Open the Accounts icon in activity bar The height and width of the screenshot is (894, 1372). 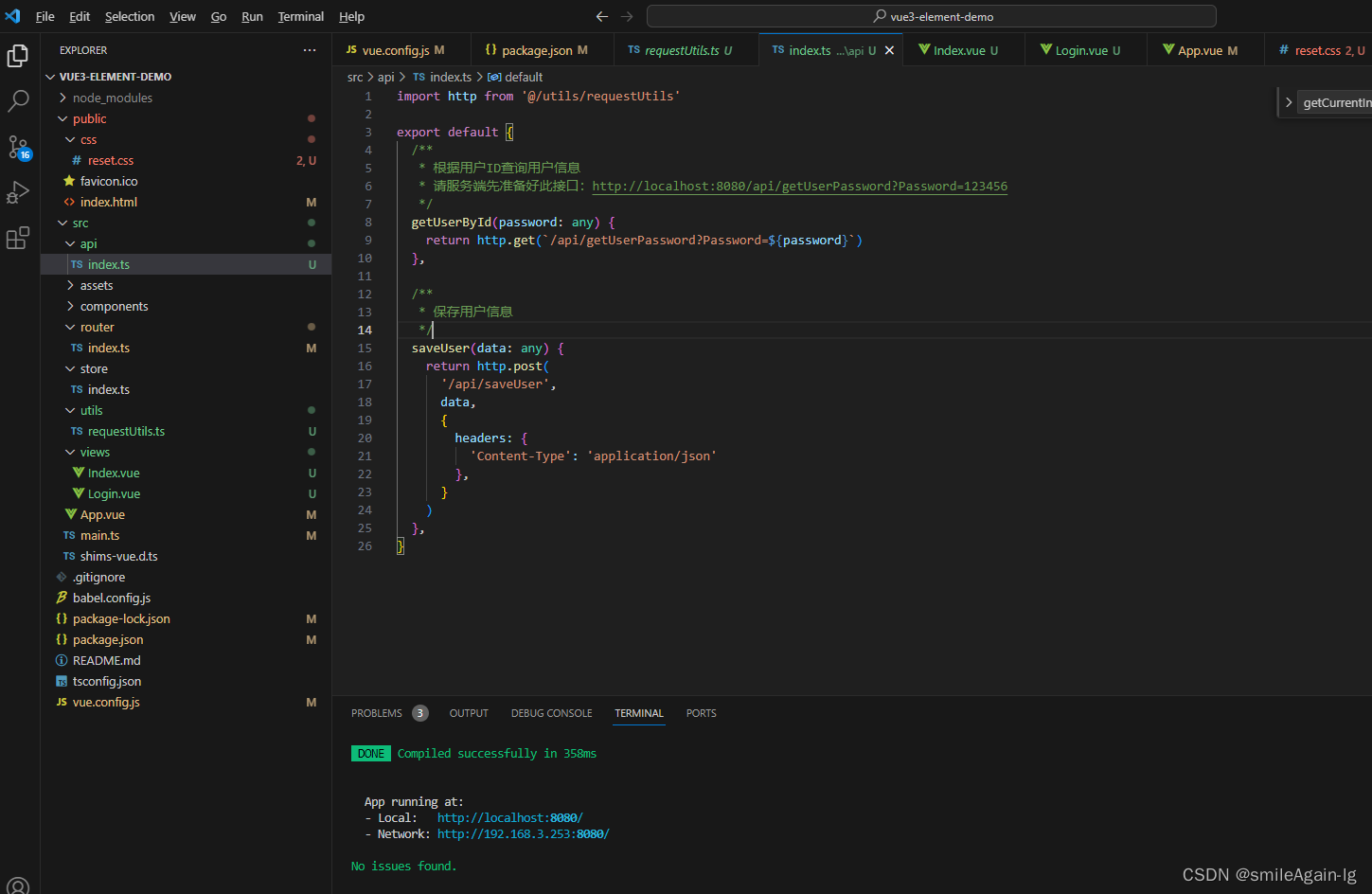18,886
